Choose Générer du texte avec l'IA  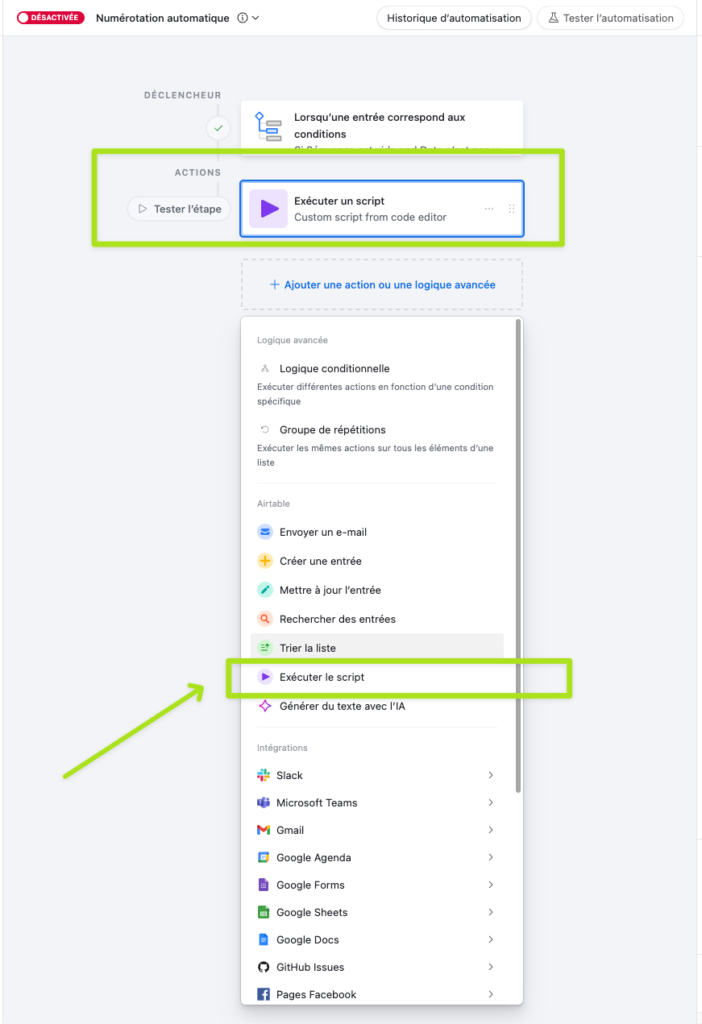click(x=342, y=706)
